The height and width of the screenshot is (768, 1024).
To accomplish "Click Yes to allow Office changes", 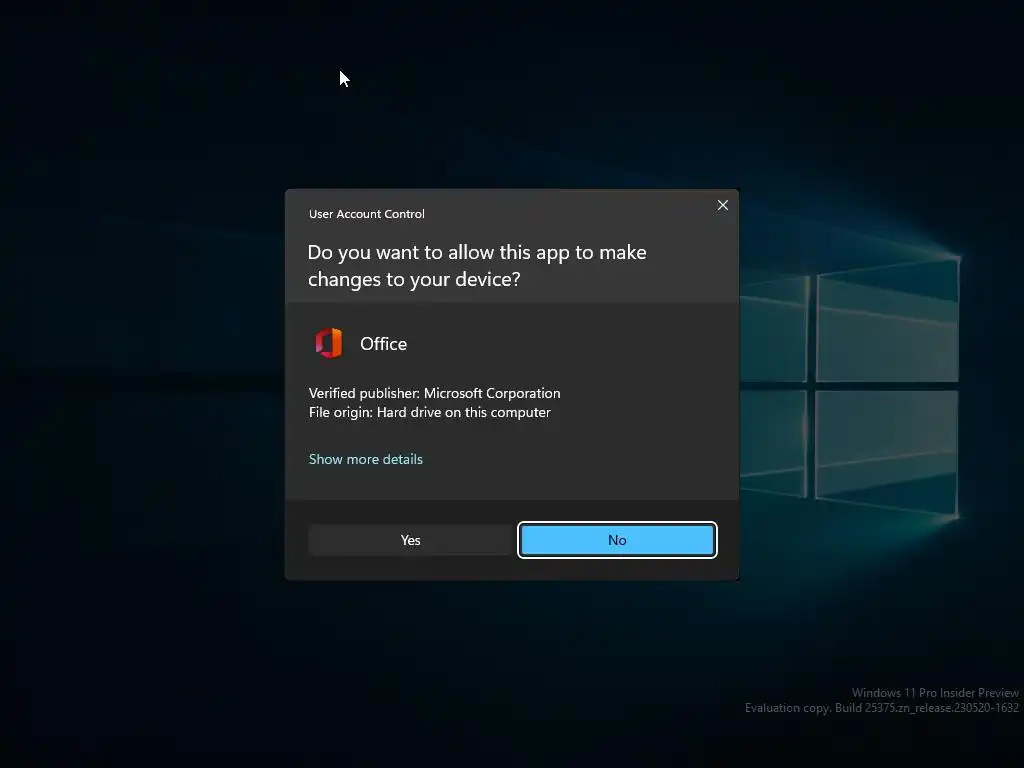I will [410, 540].
